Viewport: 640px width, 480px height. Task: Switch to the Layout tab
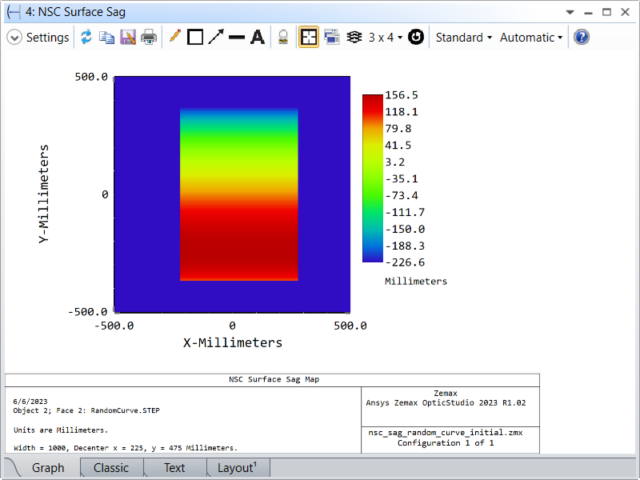(x=237, y=468)
